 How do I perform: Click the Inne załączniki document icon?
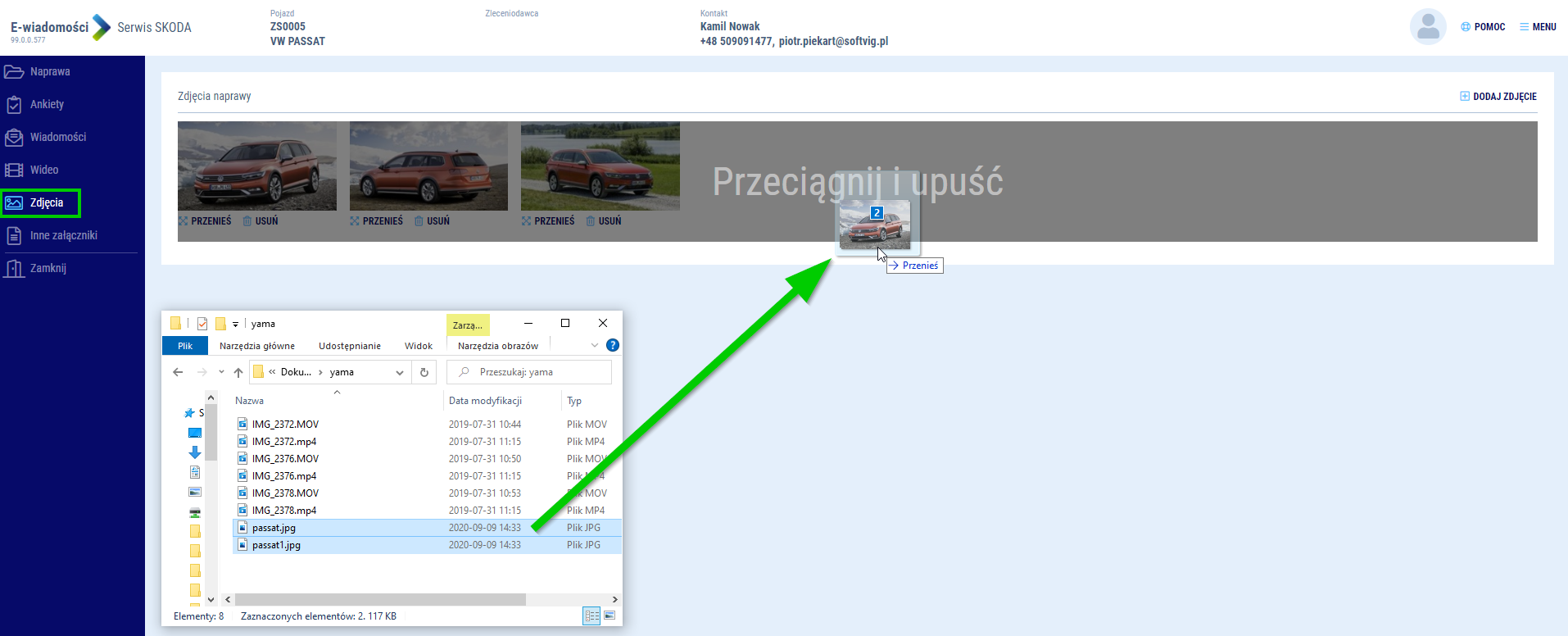click(x=14, y=236)
